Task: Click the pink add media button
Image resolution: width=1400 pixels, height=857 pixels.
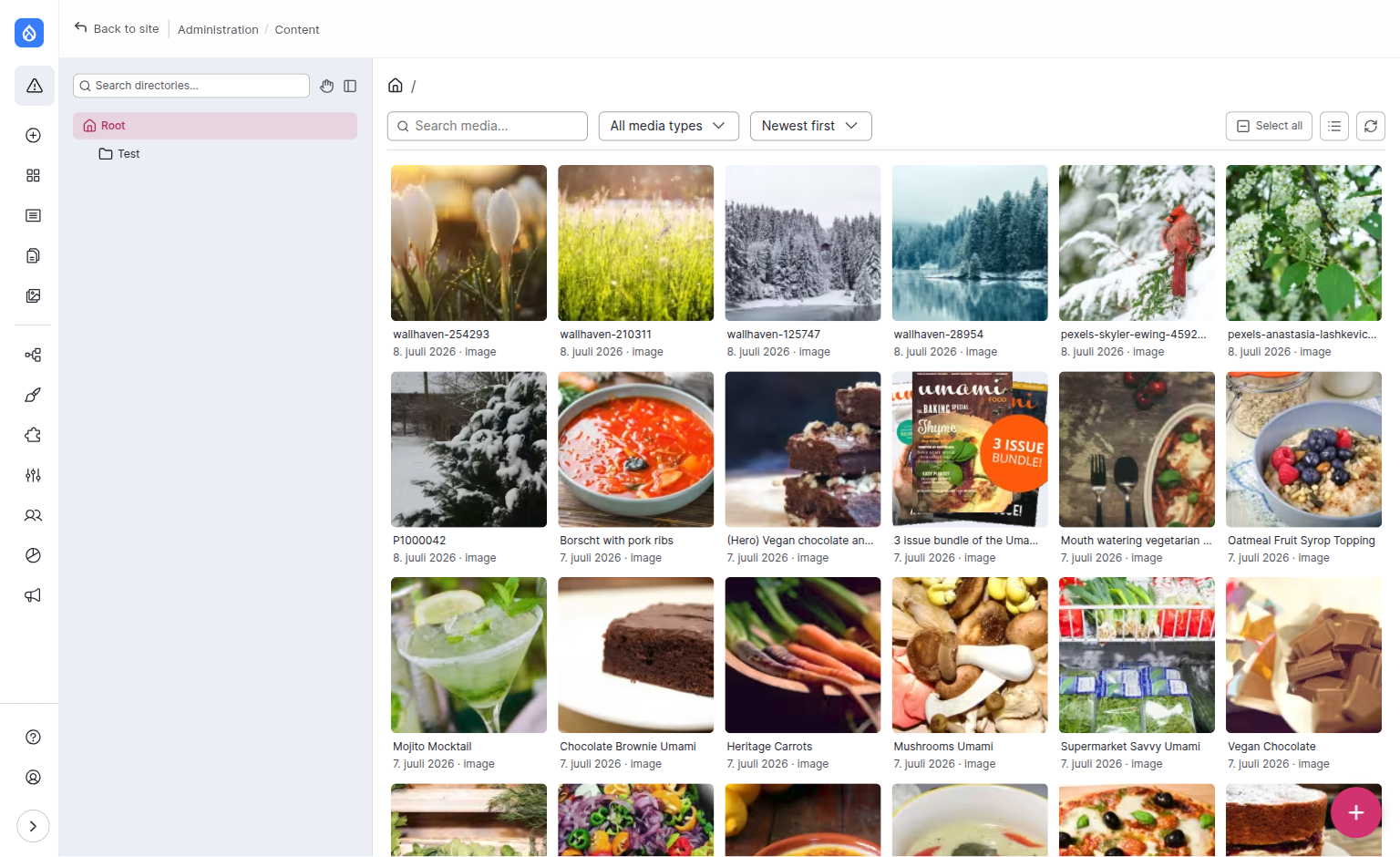Action: coord(1356,812)
